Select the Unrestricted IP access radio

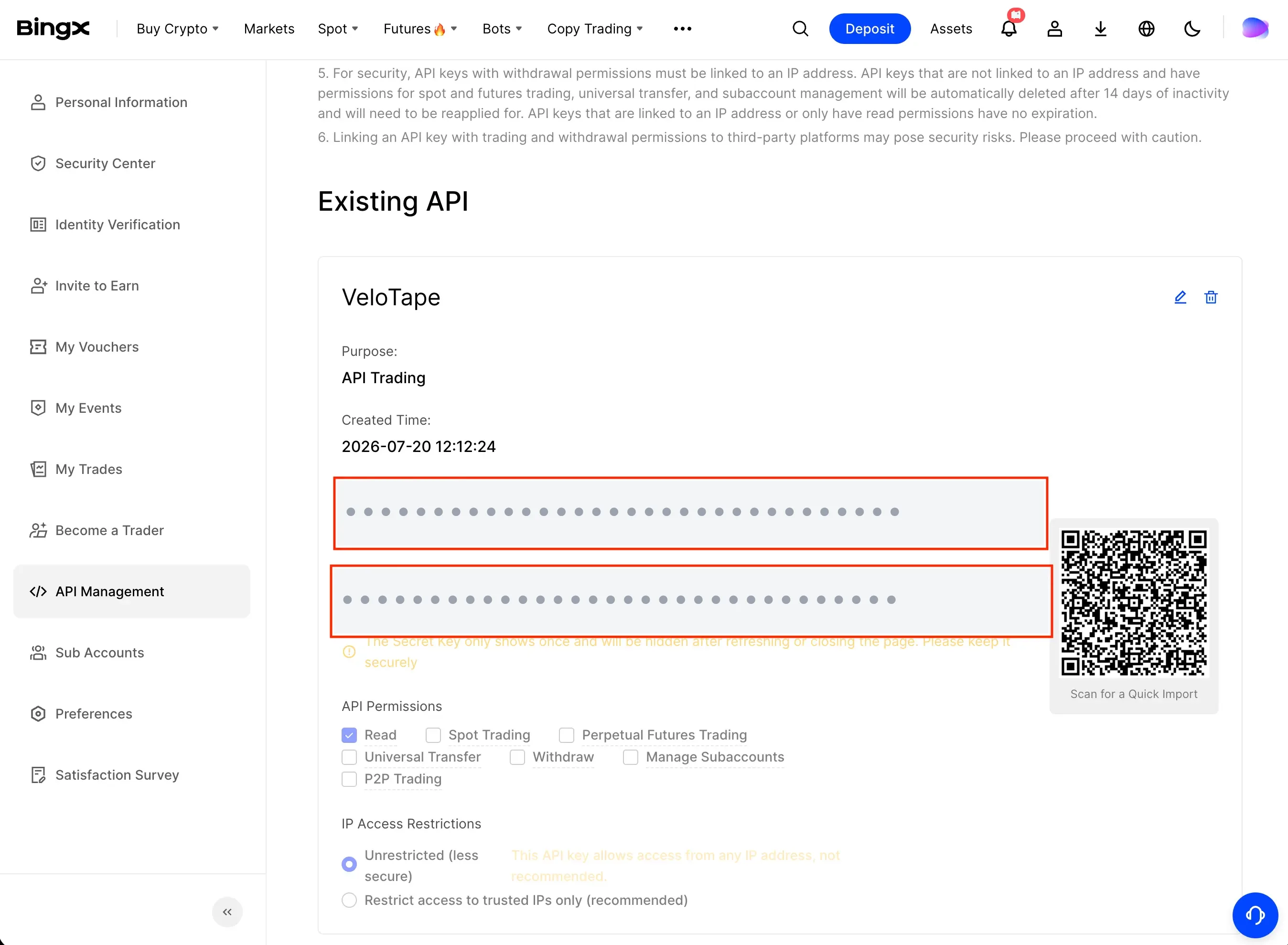[349, 864]
